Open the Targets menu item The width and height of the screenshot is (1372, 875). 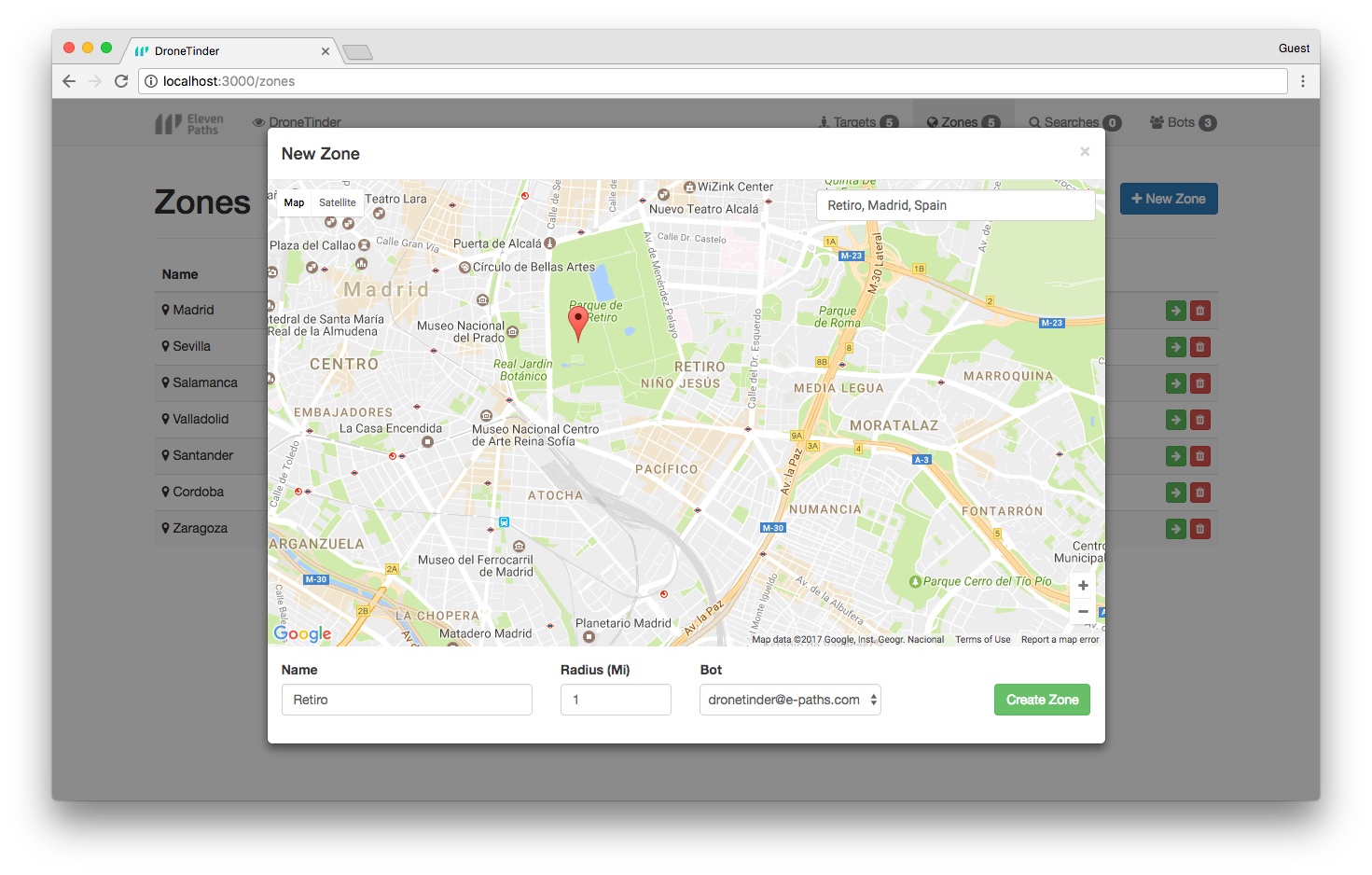click(858, 122)
